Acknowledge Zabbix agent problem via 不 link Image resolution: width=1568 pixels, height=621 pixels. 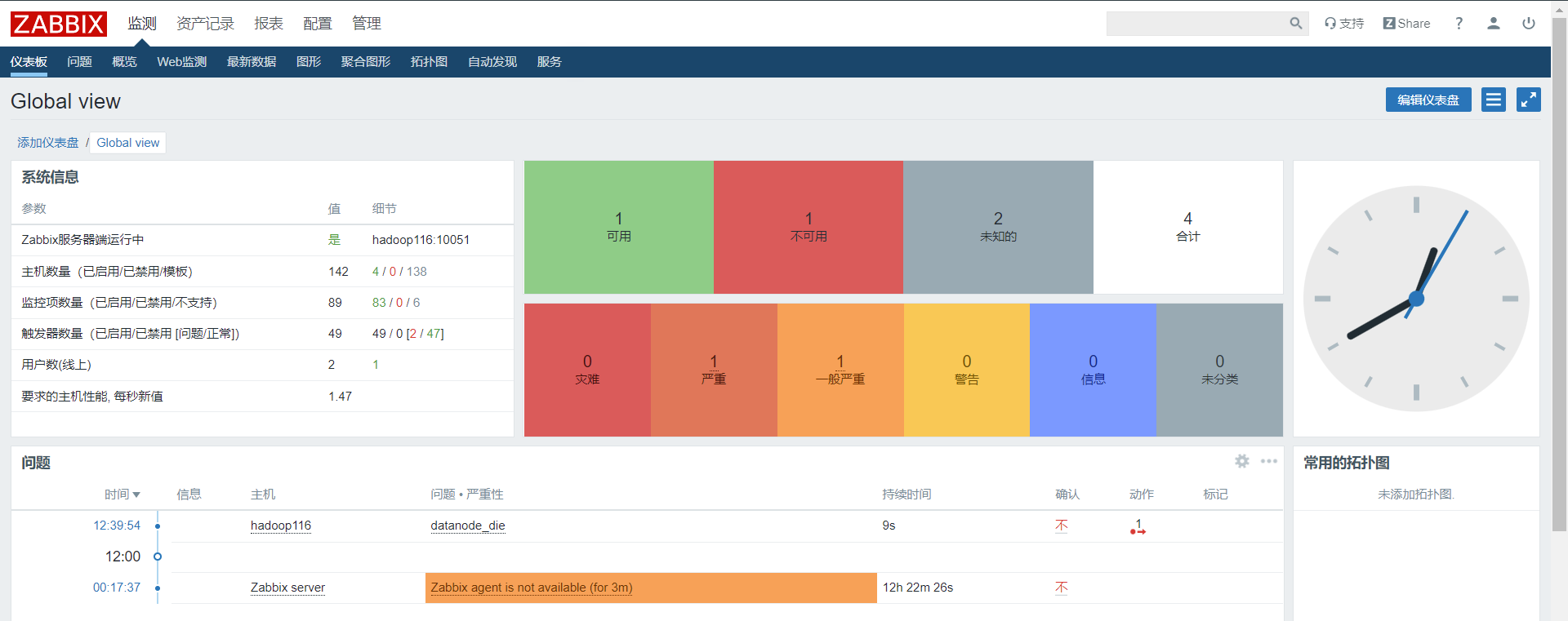pyautogui.click(x=1062, y=588)
